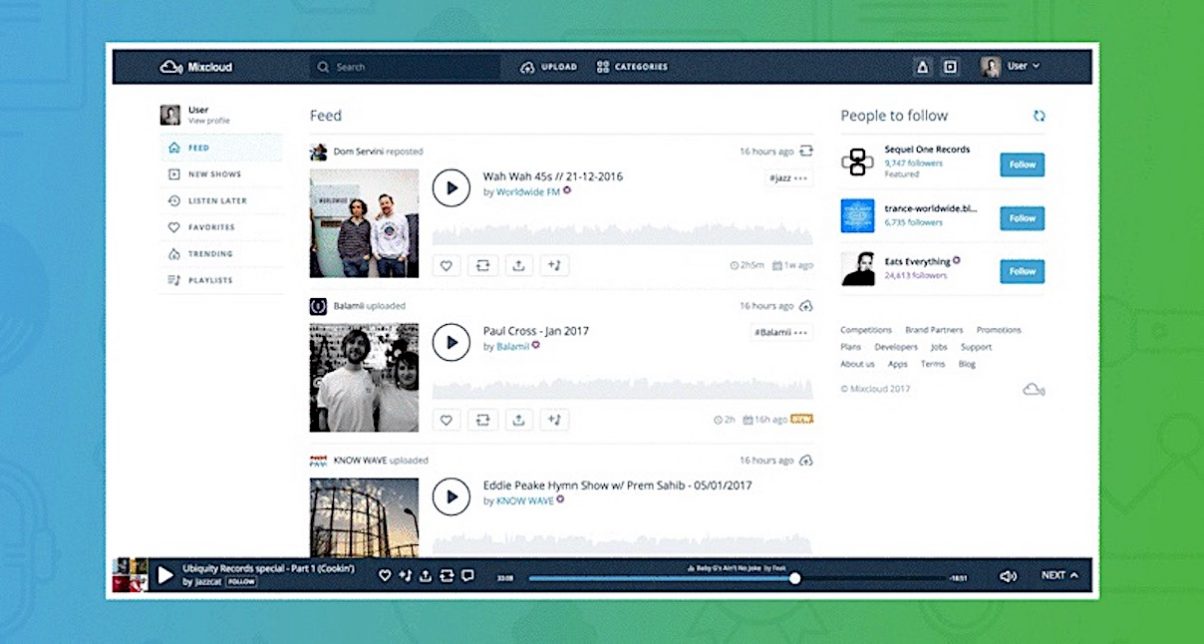Favorite the Wah Wah 45s show
Screen dimensions: 1204x644
pyautogui.click(x=446, y=264)
